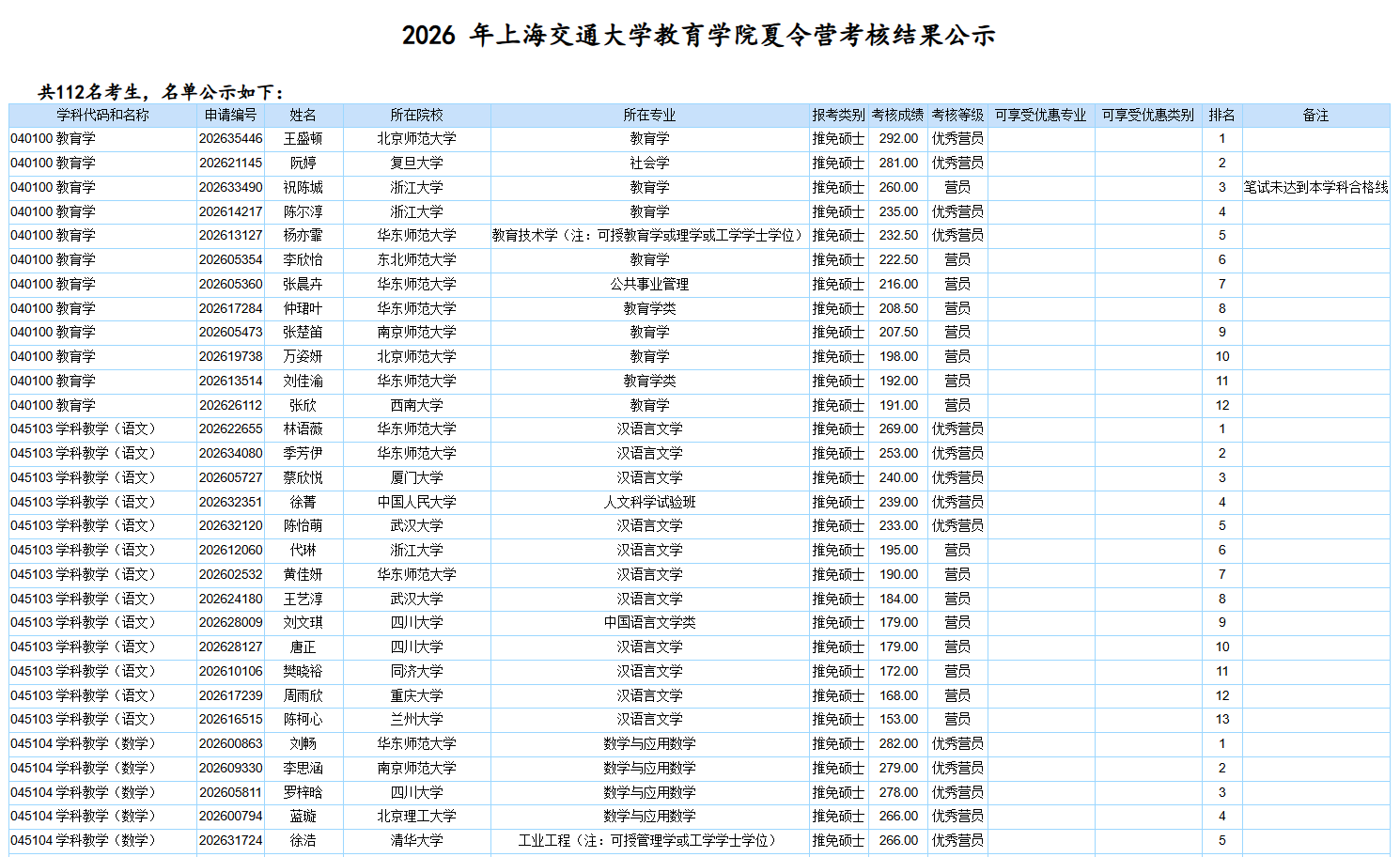
Task: Click the 所在院校 column header
Action: (x=416, y=115)
